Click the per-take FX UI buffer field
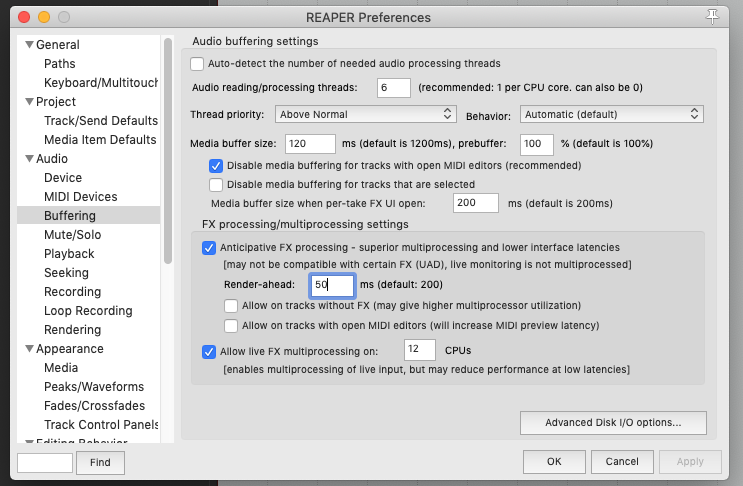Screen dimensions: 743x486 (x=476, y=203)
